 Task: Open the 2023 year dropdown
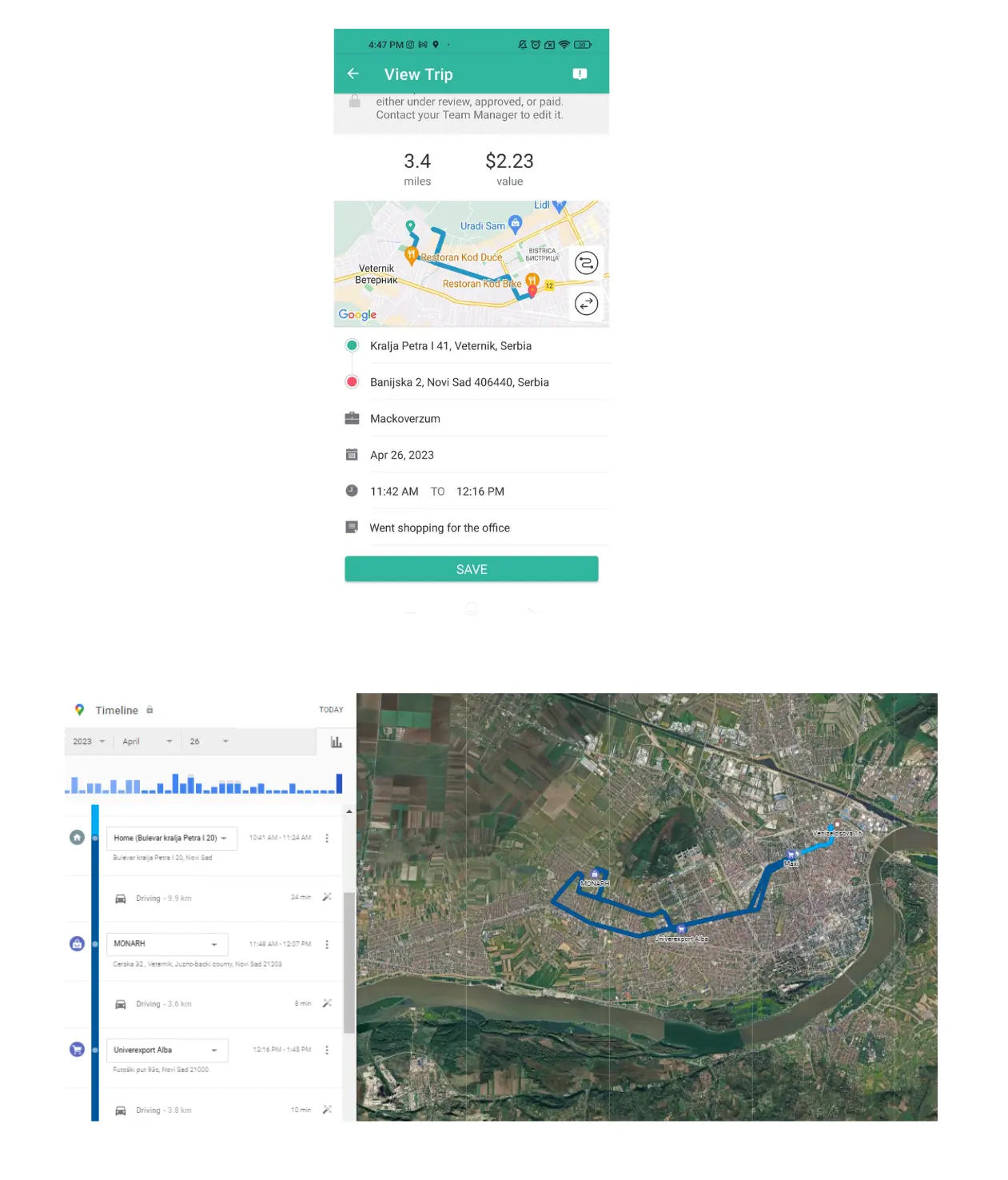[x=88, y=741]
